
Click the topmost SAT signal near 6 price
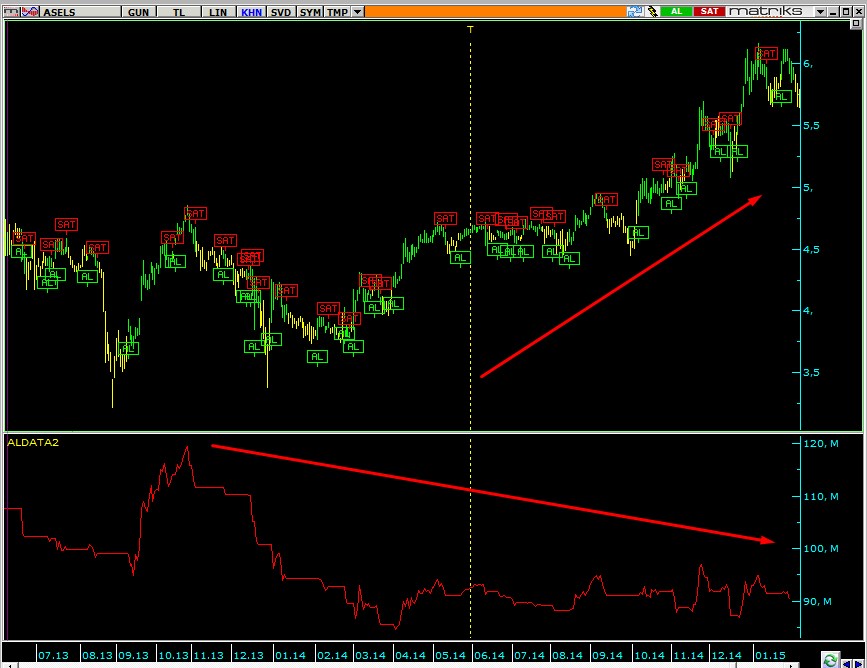click(x=766, y=54)
